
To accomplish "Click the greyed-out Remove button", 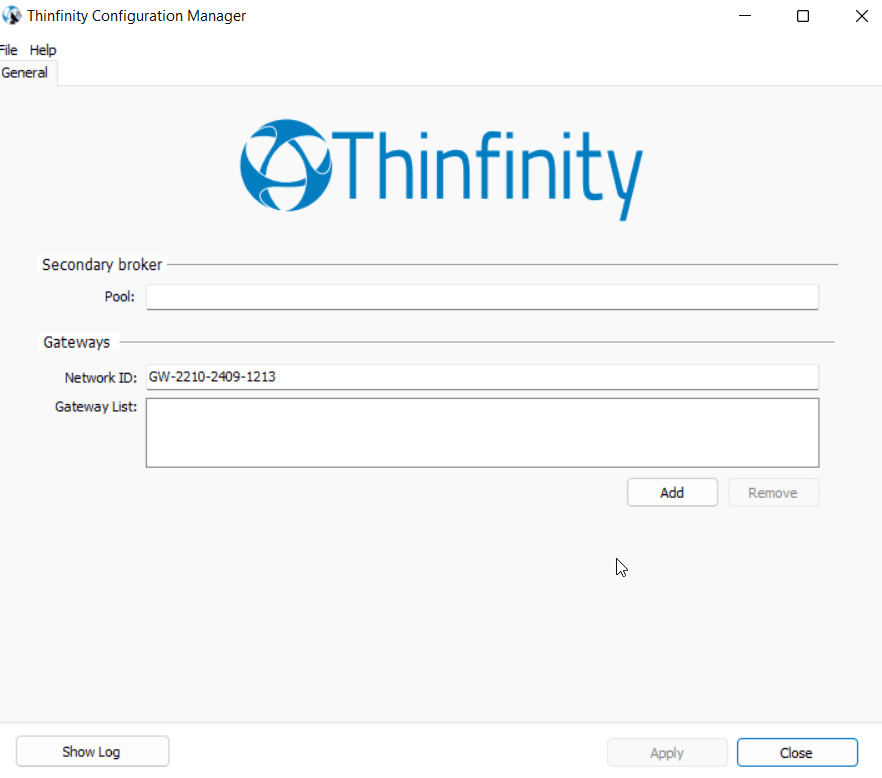I will pos(773,493).
